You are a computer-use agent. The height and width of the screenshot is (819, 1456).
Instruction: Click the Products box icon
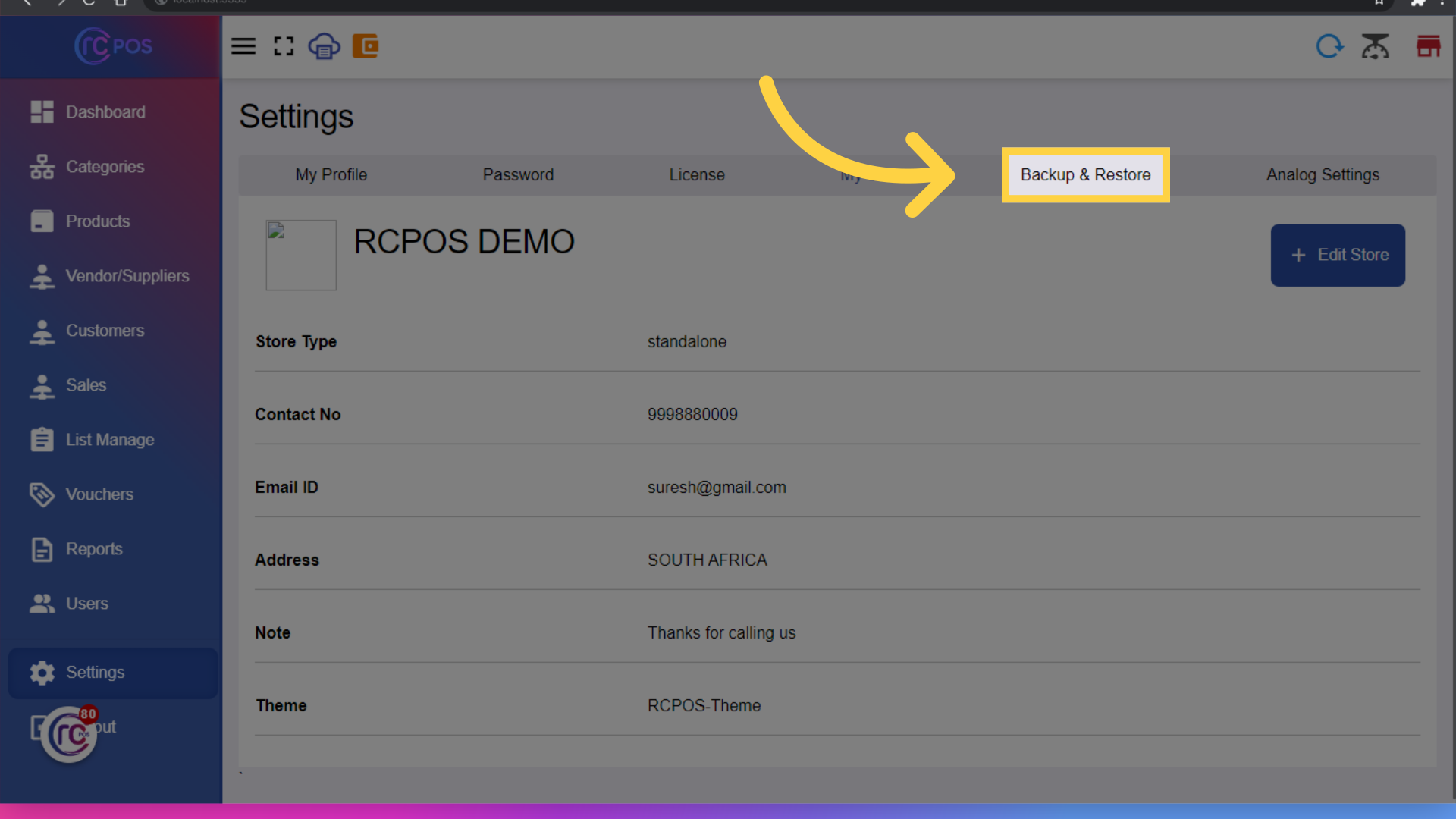click(42, 221)
